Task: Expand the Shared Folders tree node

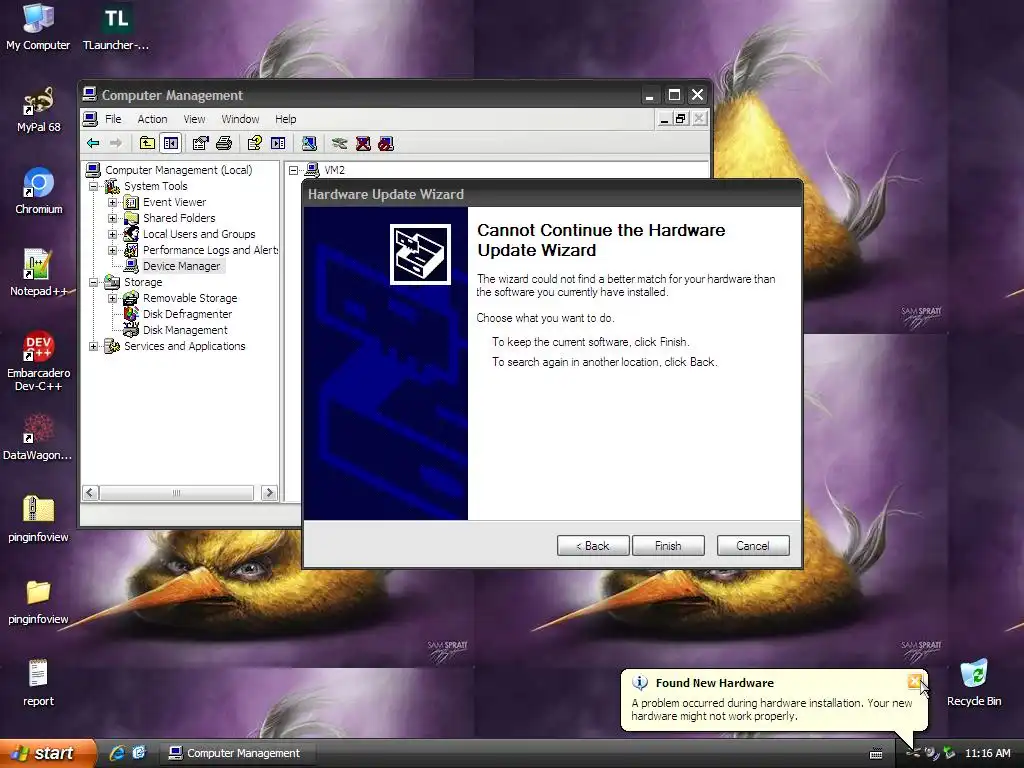Action: tap(112, 218)
